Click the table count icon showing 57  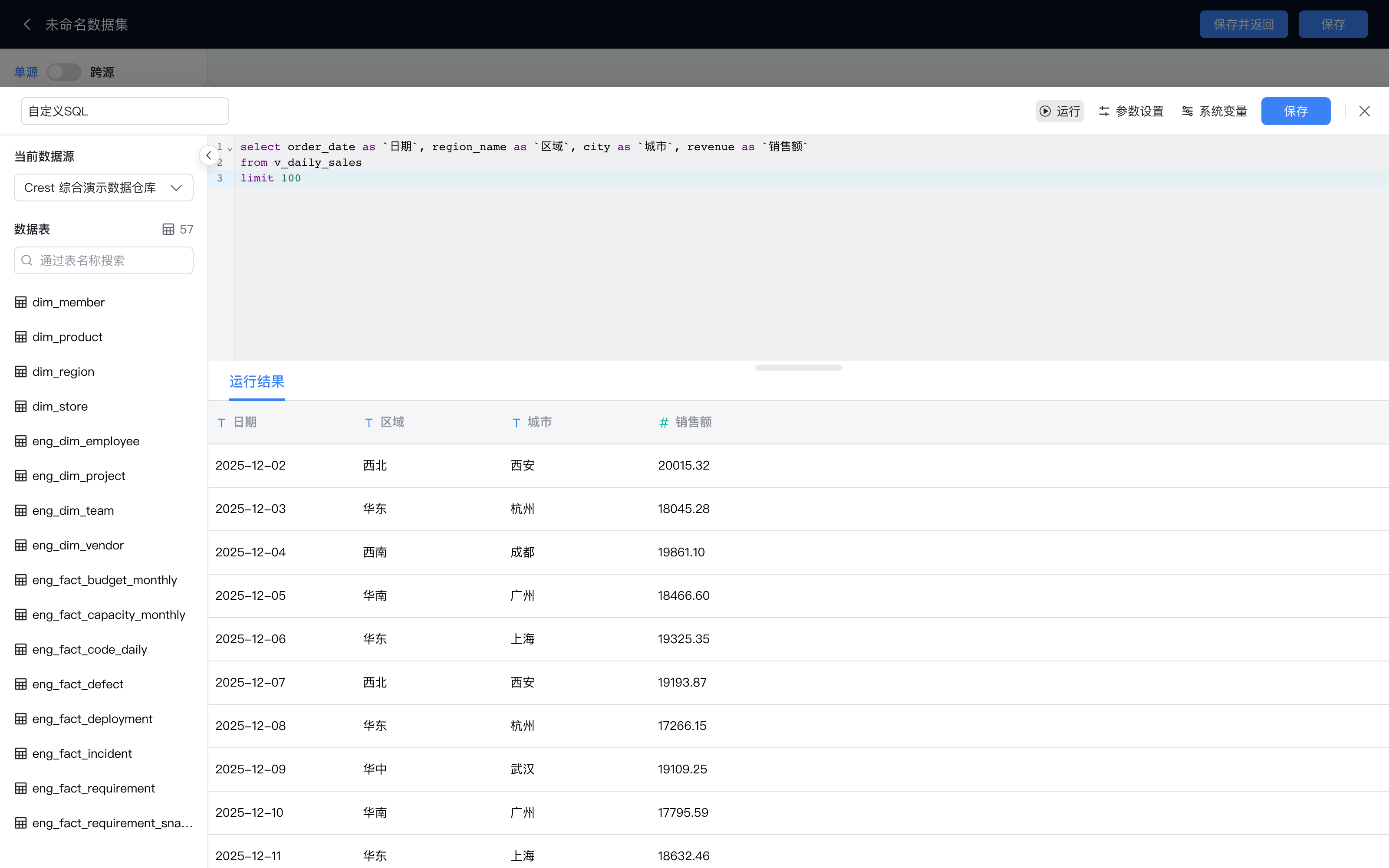point(168,229)
